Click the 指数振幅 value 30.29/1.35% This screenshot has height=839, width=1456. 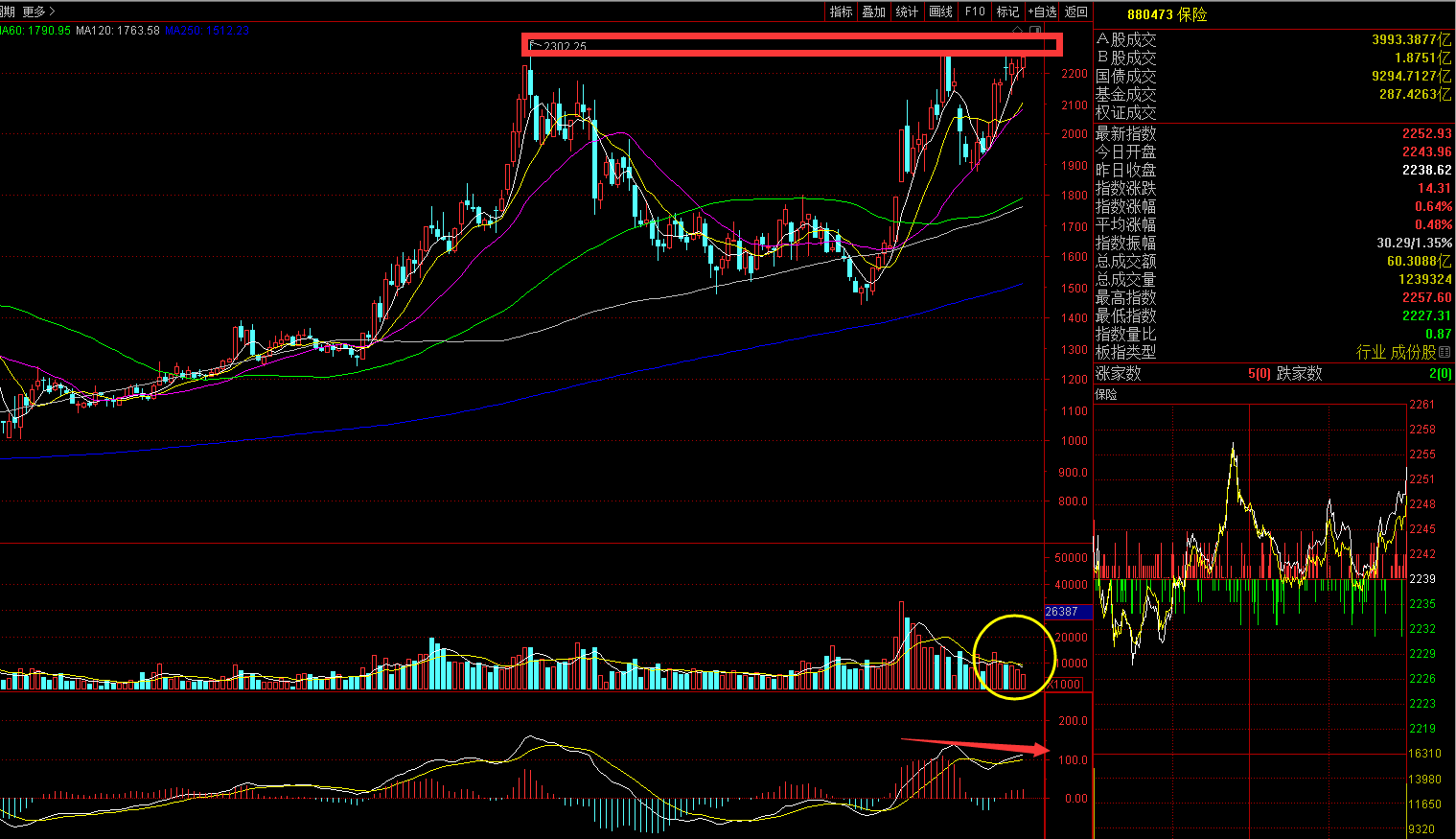pos(1415,243)
